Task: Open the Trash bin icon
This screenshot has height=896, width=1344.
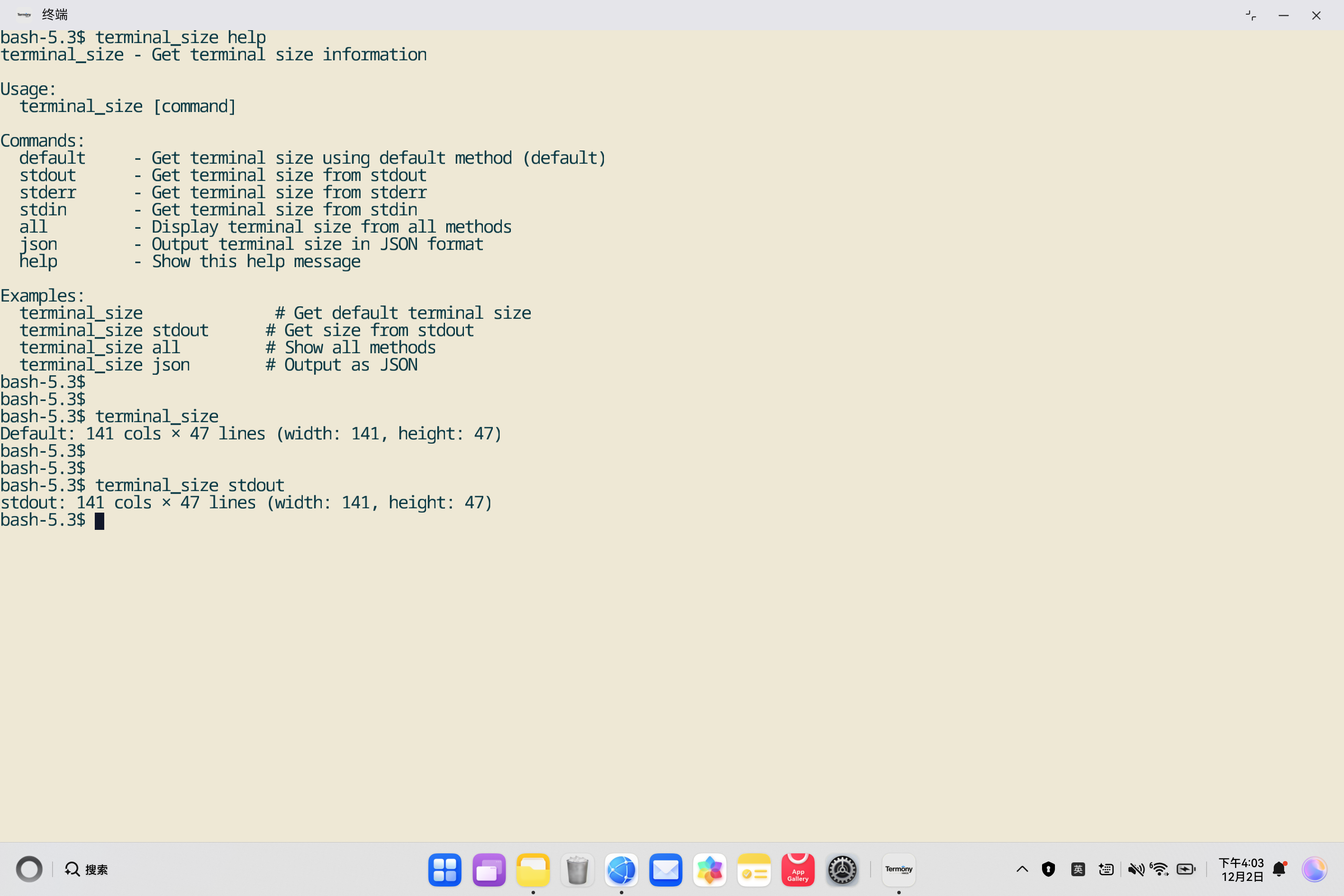Action: [577, 870]
